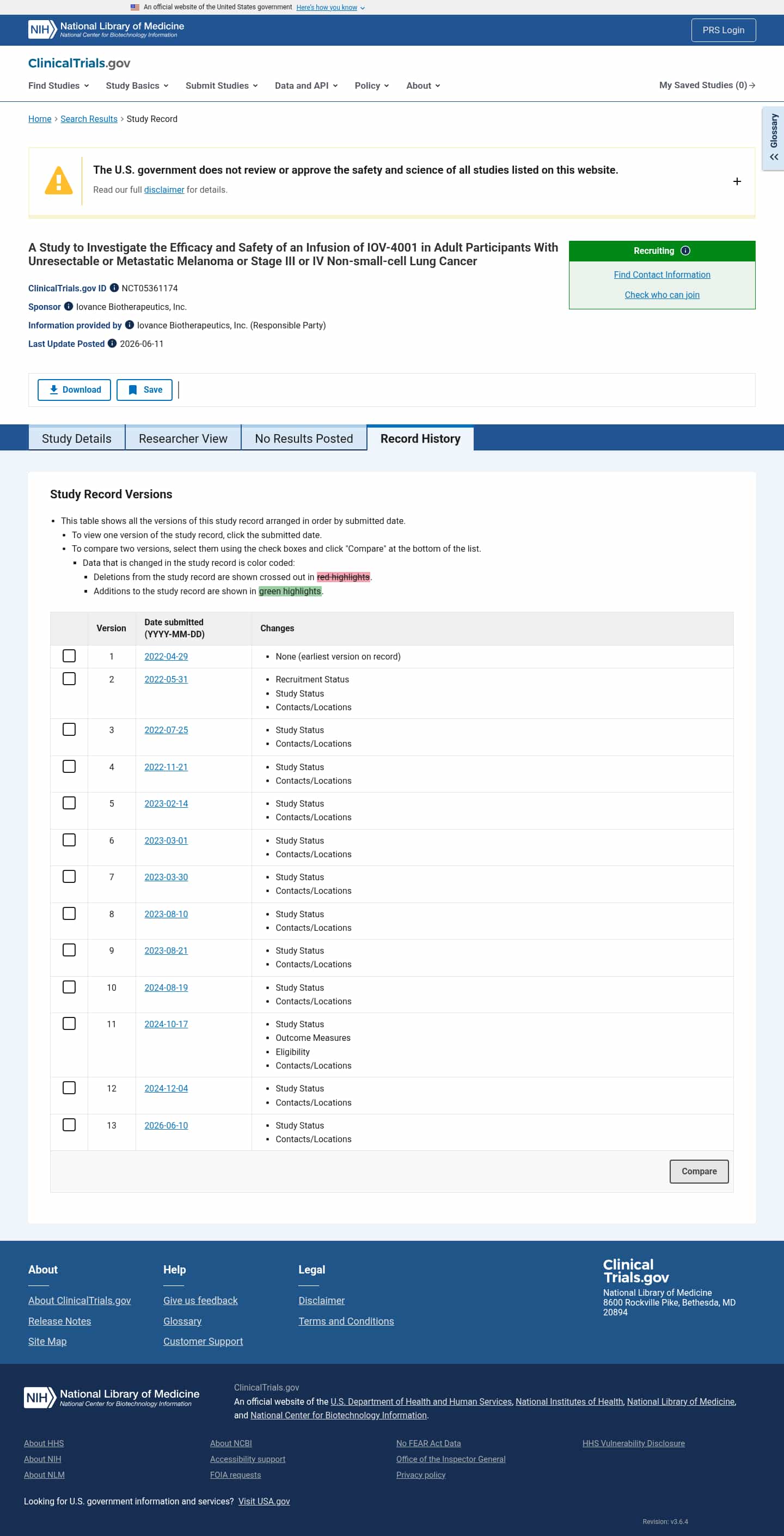Click Find Contact Information link
The width and height of the screenshot is (784, 1536).
(662, 275)
